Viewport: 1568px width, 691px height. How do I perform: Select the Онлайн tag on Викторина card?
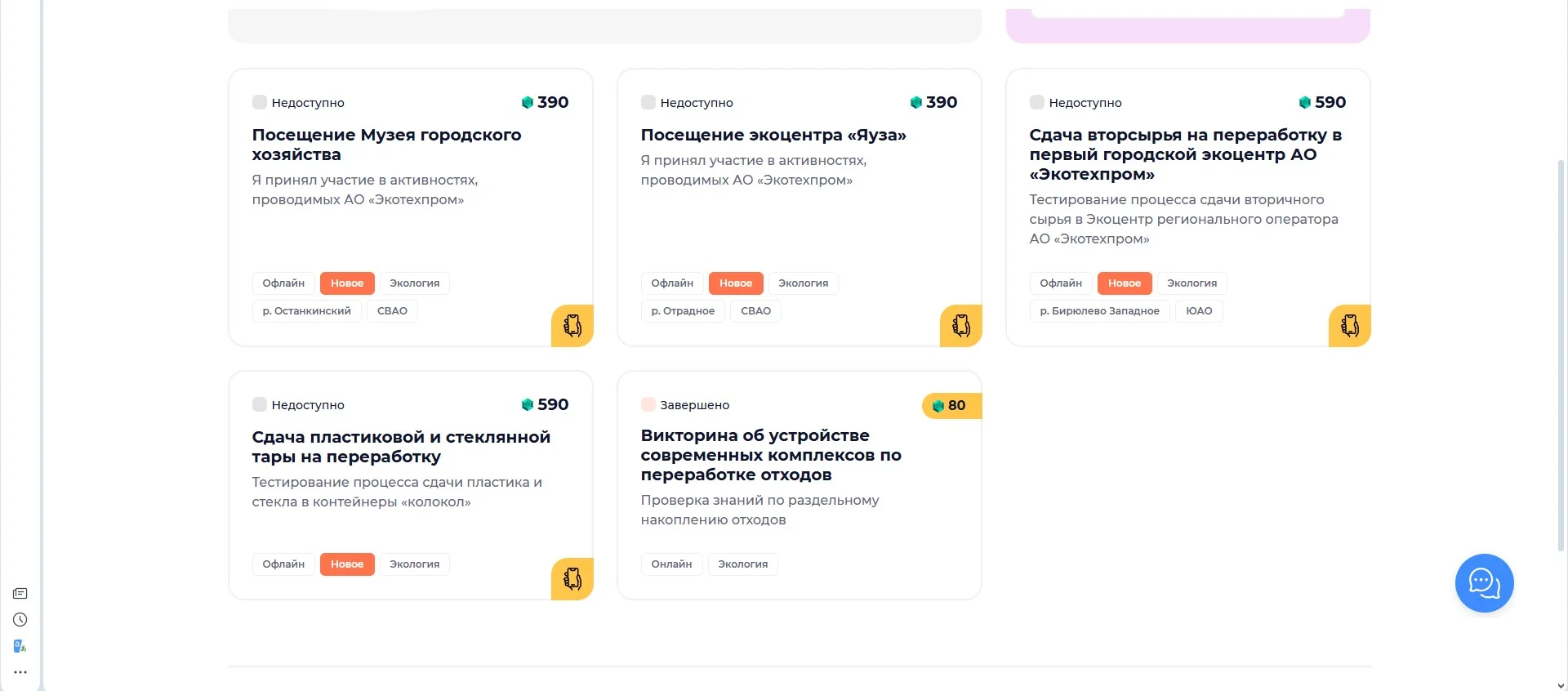click(x=671, y=564)
